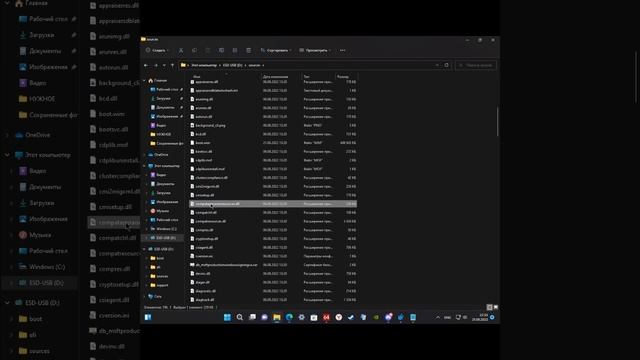Click Этот компьютер in address breadcrumb
Screen dimensions: 640x360
[x=204, y=65]
